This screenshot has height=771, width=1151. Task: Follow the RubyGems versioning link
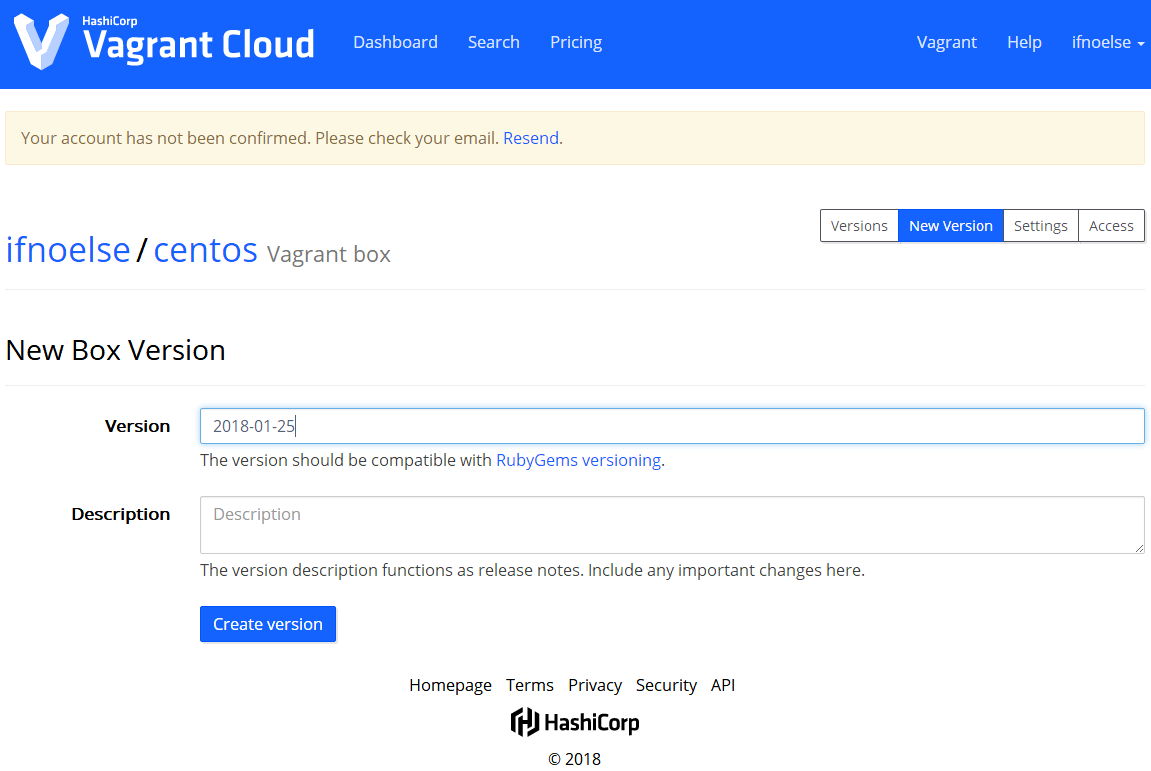pos(578,460)
